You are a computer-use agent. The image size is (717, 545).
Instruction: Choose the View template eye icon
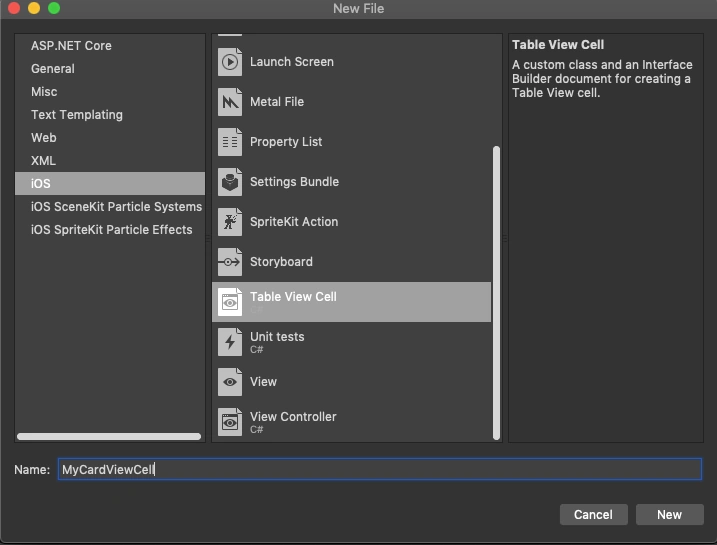tap(230, 382)
